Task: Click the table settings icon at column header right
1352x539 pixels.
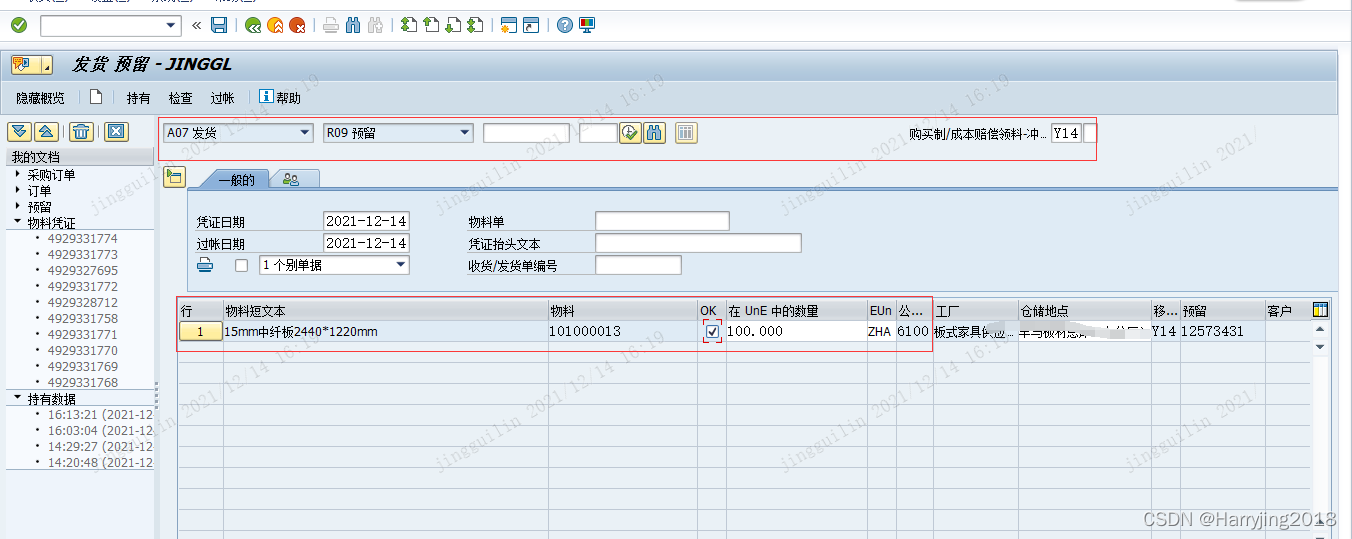Action: [x=1320, y=311]
